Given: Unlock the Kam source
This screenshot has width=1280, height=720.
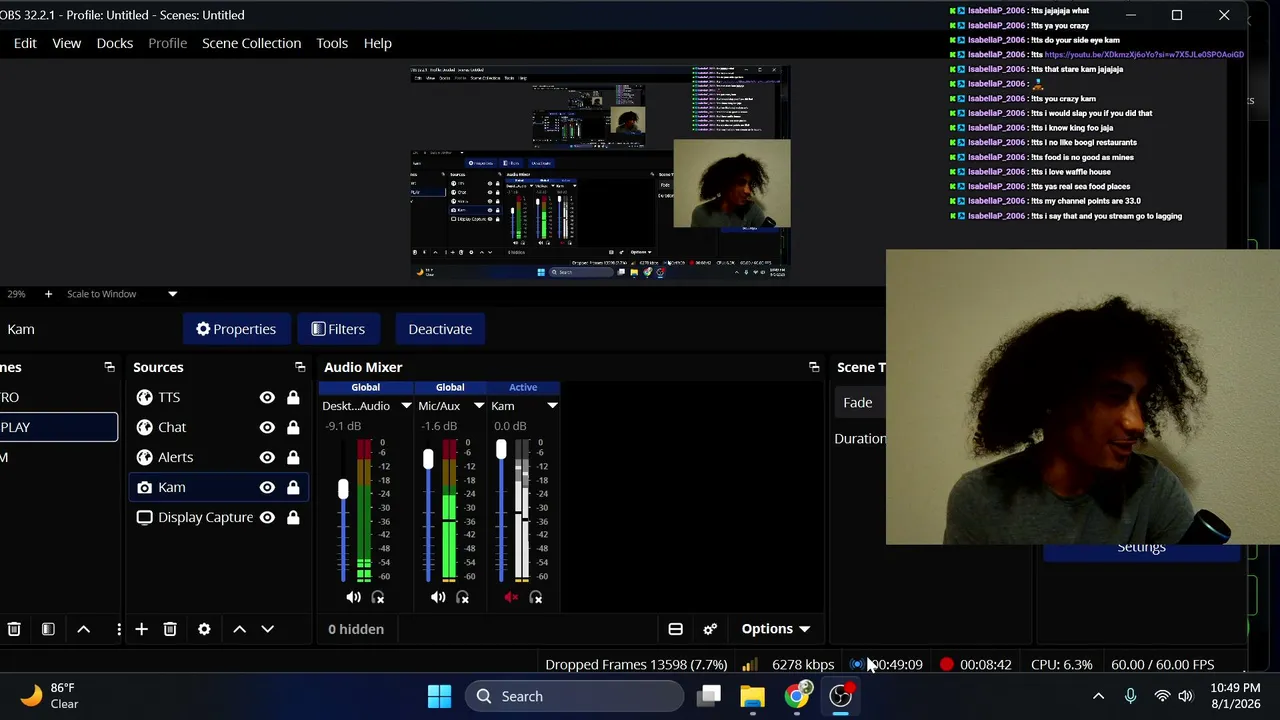Looking at the screenshot, I should point(293,487).
